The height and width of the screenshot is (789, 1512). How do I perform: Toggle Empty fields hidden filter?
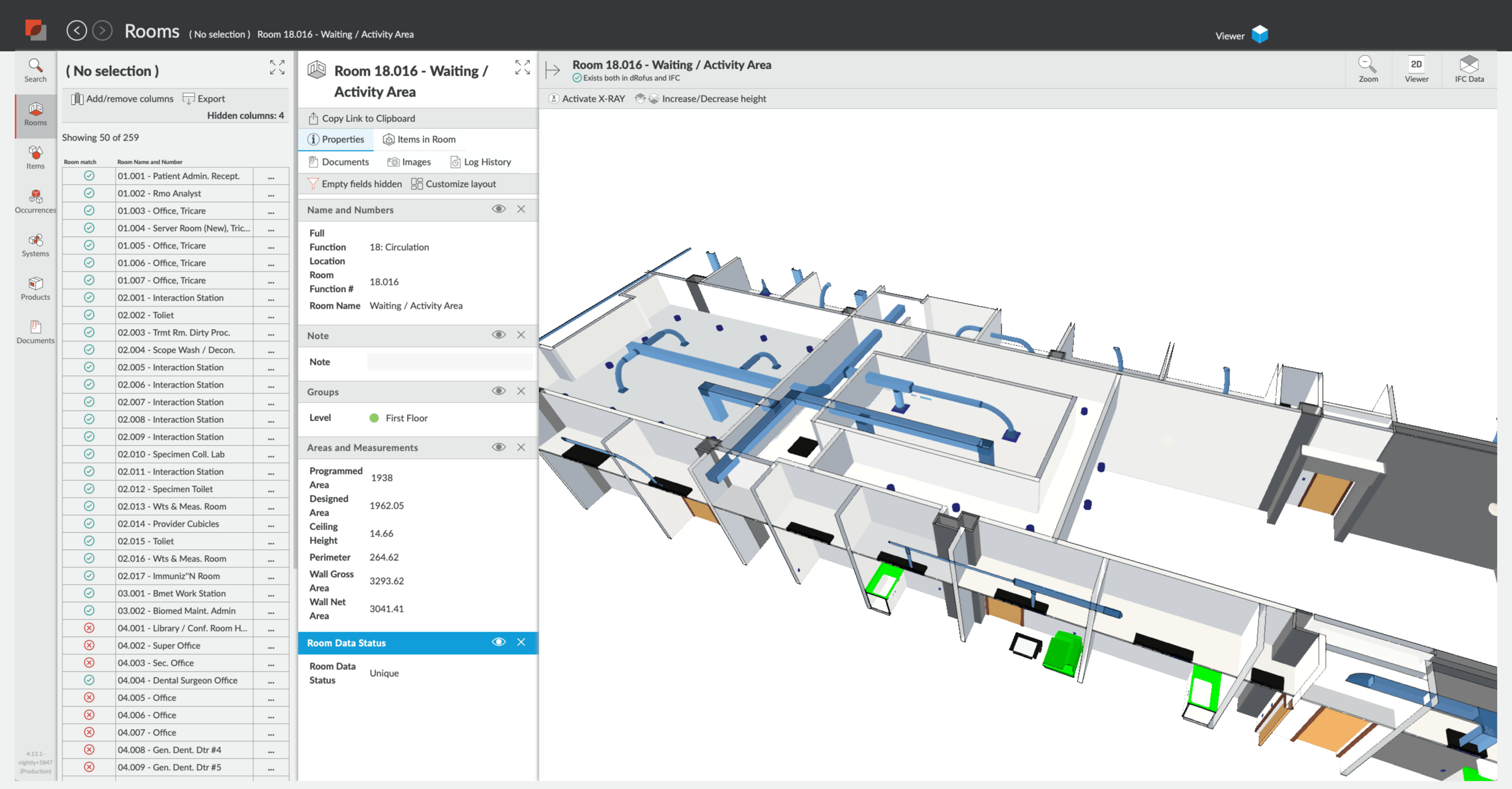(355, 184)
